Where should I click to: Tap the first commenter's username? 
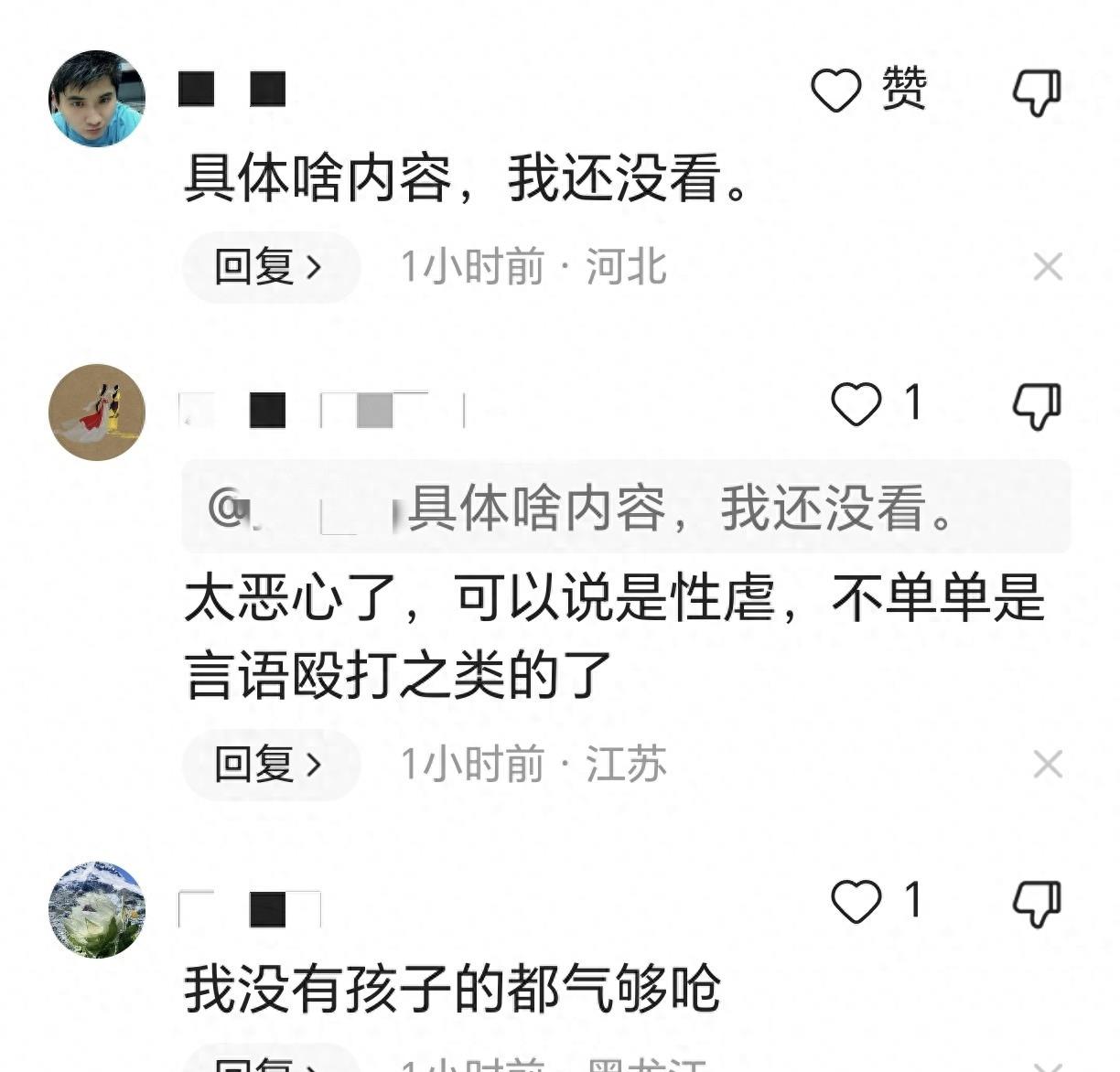[232, 90]
